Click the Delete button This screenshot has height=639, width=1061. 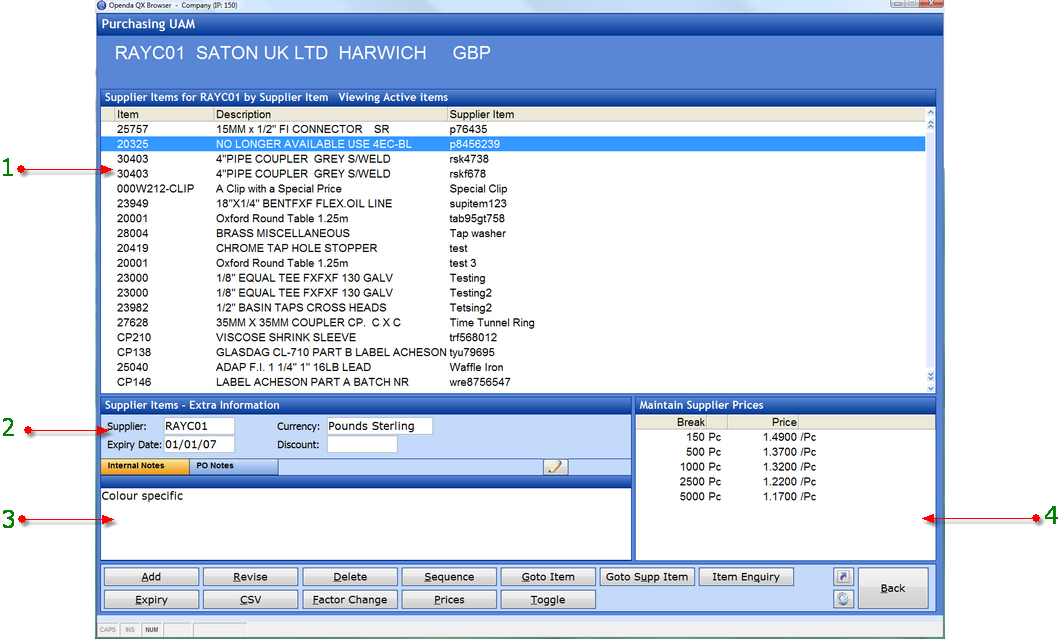coord(350,577)
